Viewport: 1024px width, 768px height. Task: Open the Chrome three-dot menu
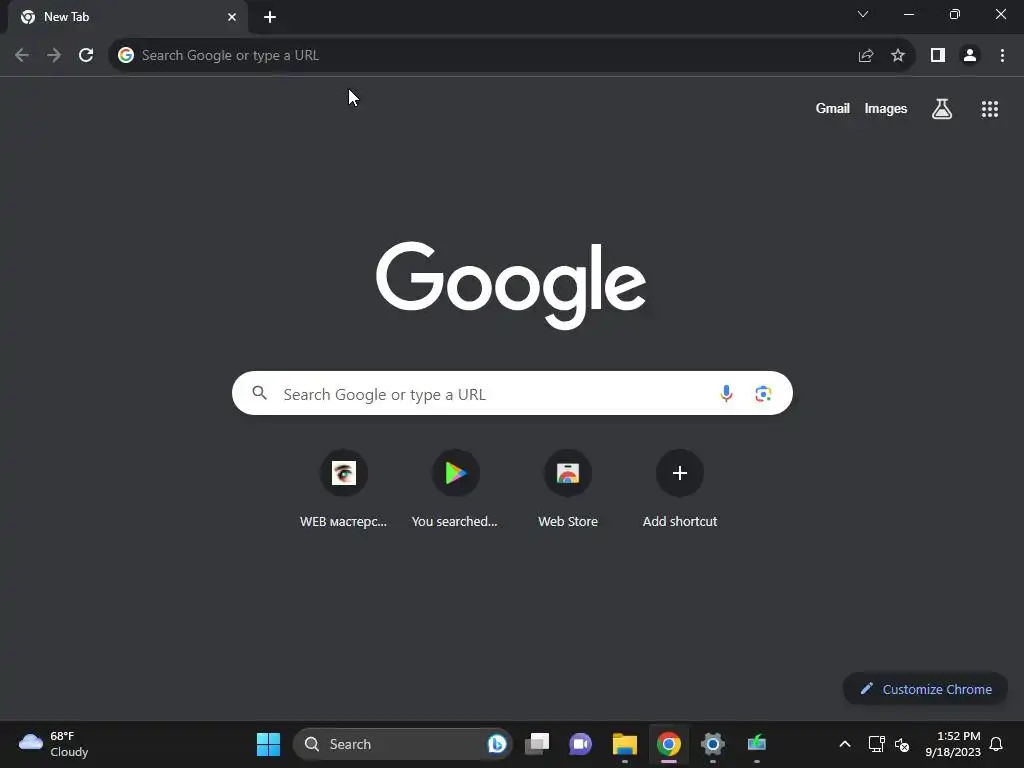[1002, 56]
